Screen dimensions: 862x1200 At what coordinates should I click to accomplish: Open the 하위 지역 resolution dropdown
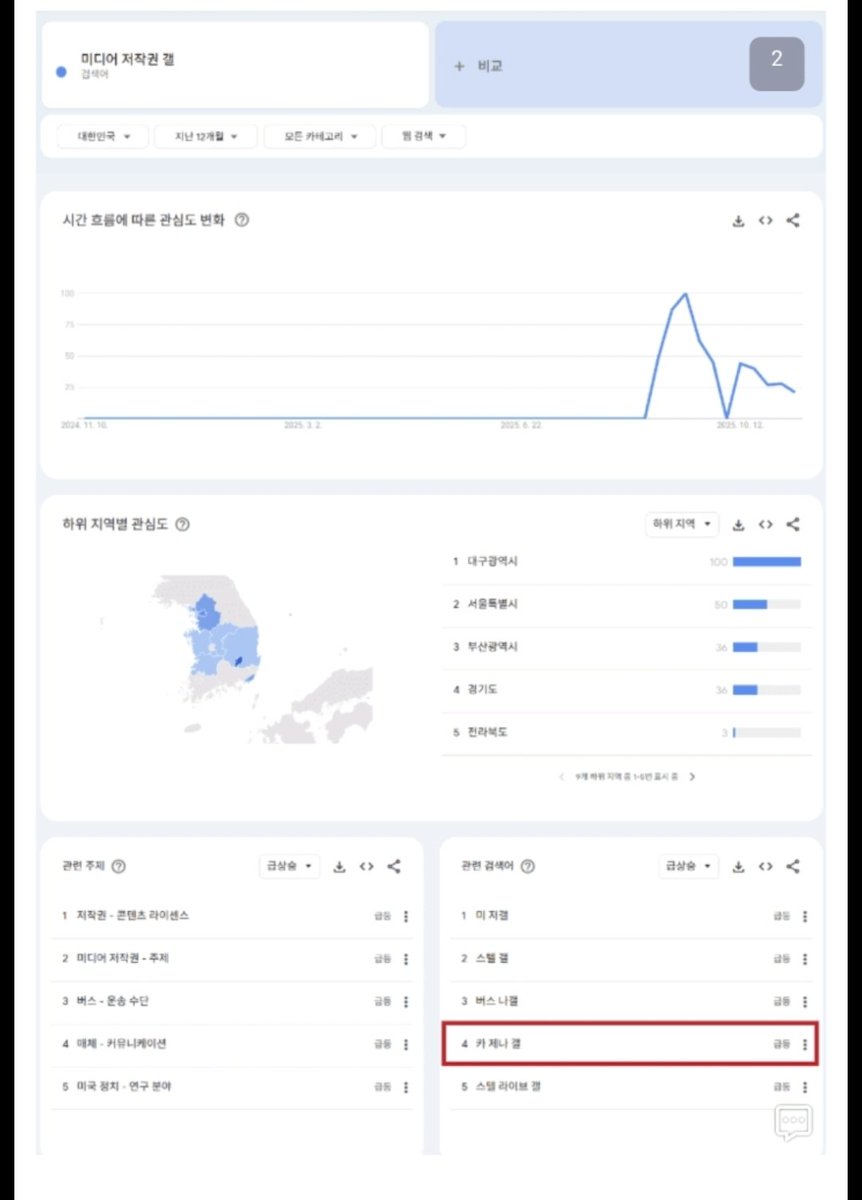(x=682, y=524)
